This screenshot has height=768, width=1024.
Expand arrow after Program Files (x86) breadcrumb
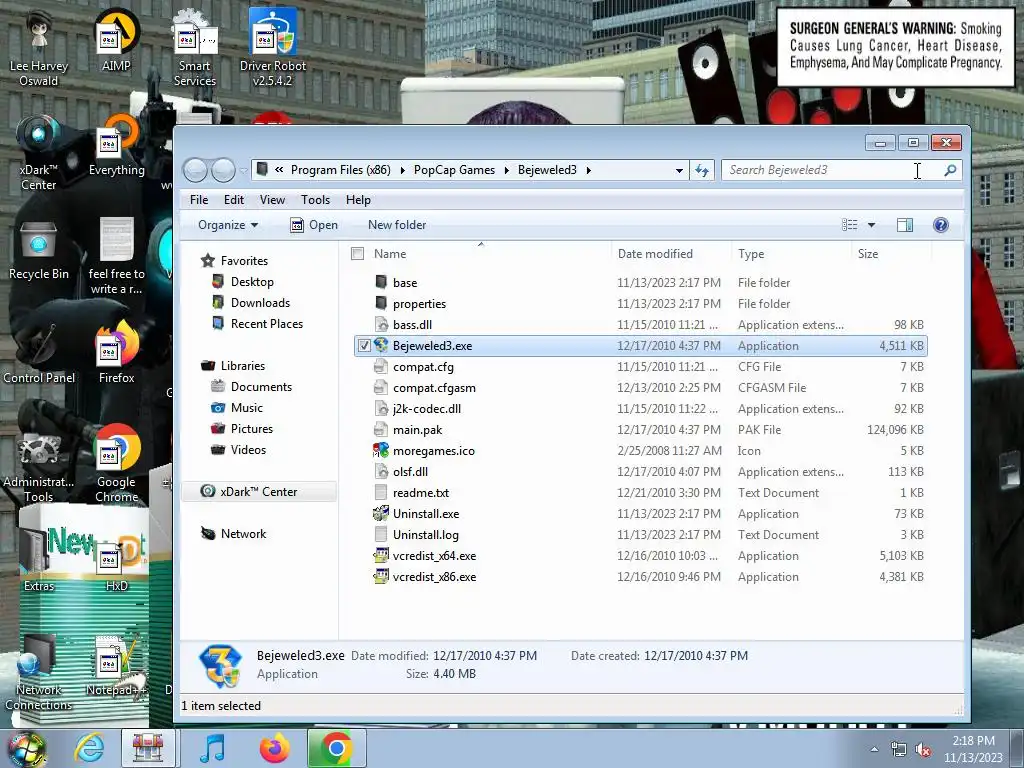pyautogui.click(x=402, y=170)
